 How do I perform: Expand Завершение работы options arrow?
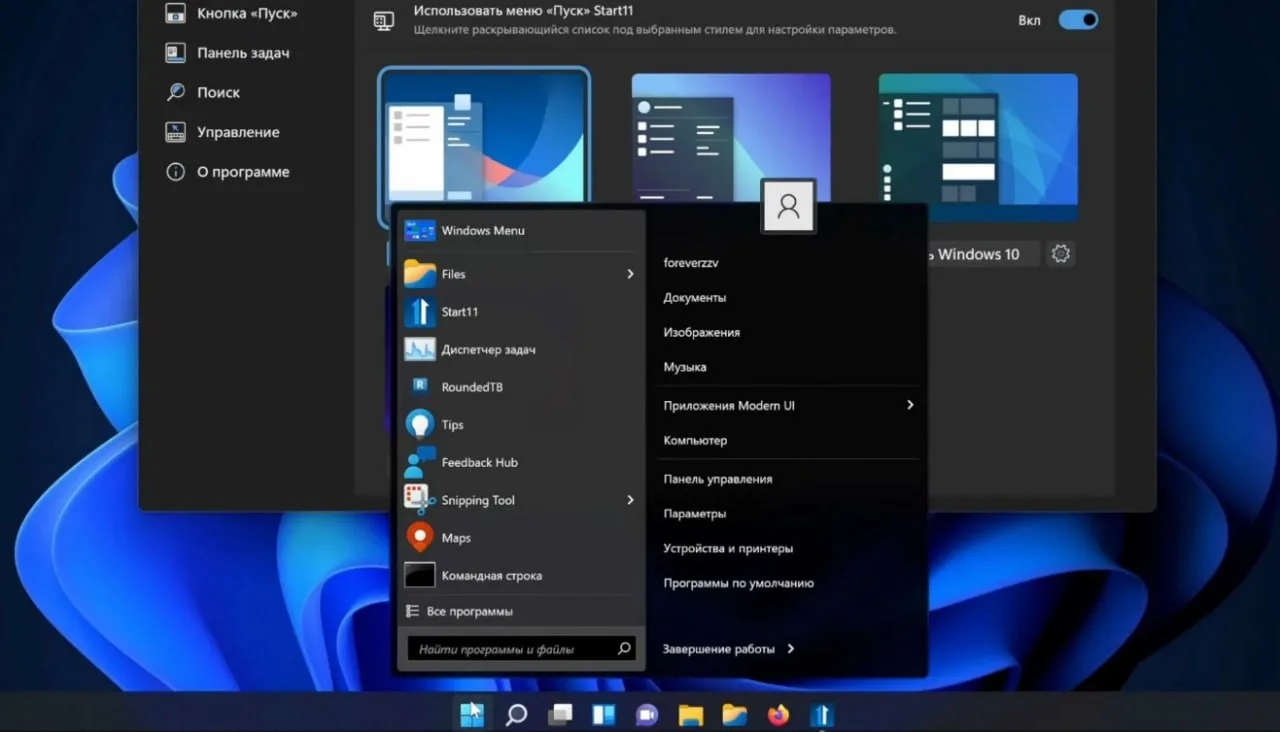(790, 649)
